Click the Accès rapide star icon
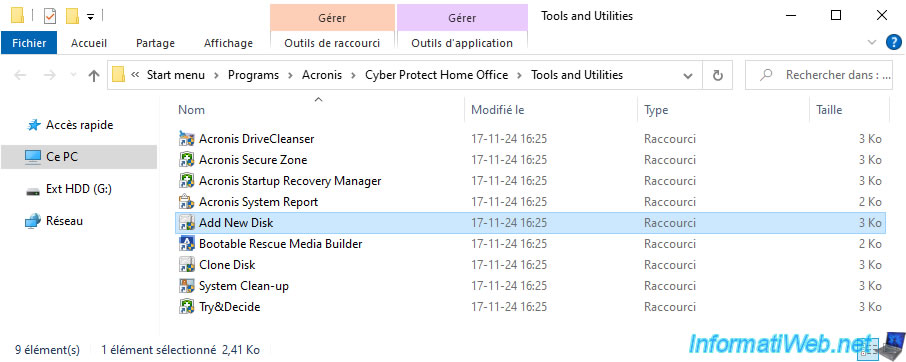This screenshot has width=906, height=362. [34, 125]
